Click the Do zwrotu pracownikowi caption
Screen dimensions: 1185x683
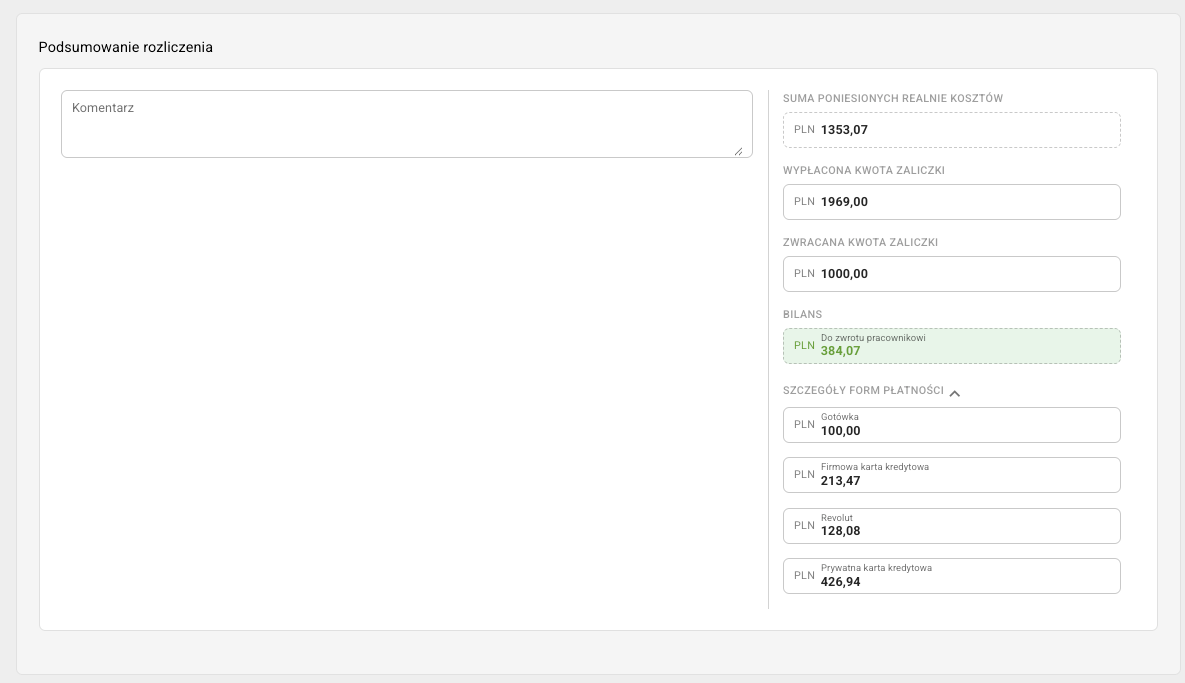tap(873, 338)
